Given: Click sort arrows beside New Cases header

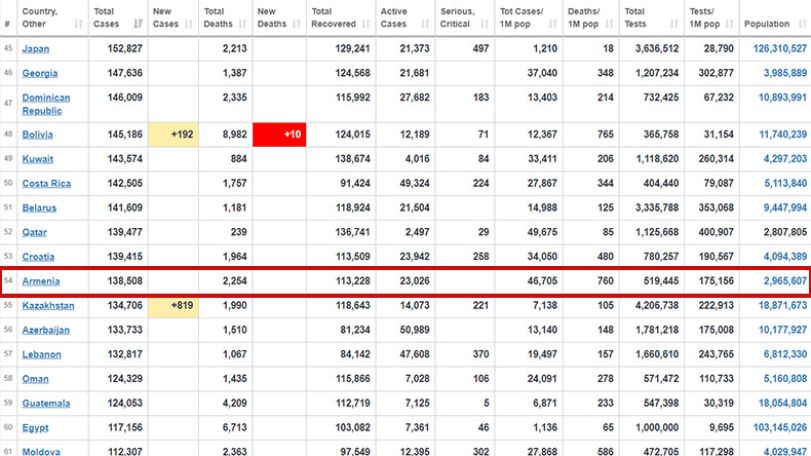Looking at the screenshot, I should [x=189, y=24].
